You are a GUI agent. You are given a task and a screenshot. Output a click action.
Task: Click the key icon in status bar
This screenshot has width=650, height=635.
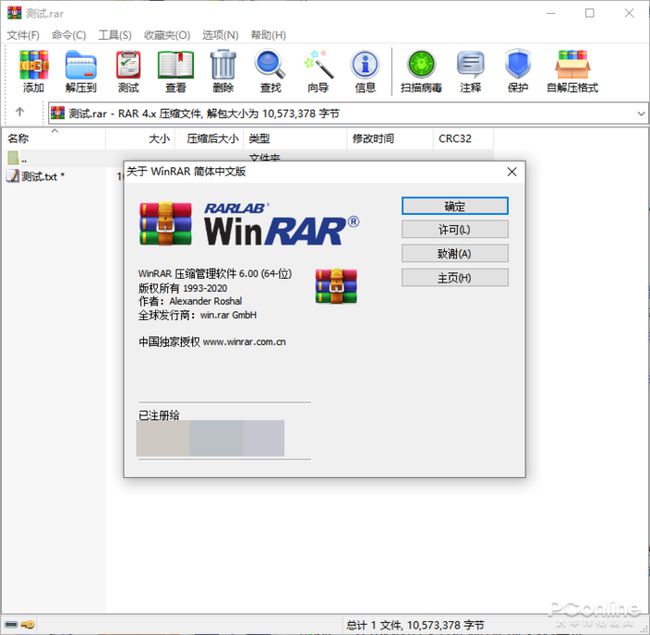point(28,624)
